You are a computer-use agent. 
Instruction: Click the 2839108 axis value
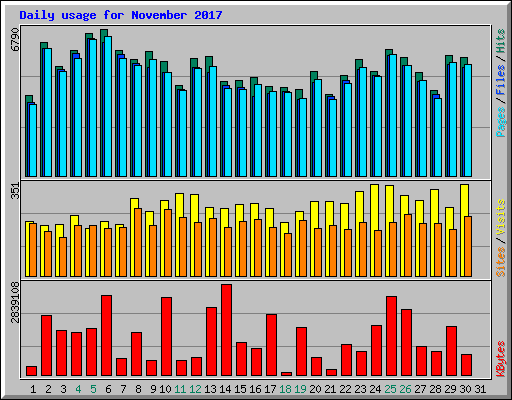point(15,303)
